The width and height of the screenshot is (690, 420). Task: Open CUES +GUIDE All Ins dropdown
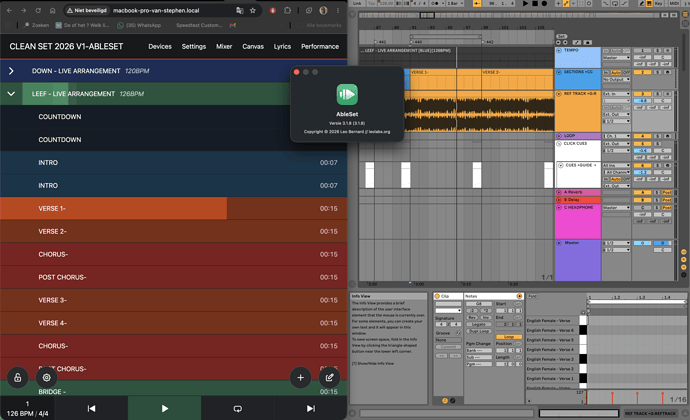click(616, 165)
